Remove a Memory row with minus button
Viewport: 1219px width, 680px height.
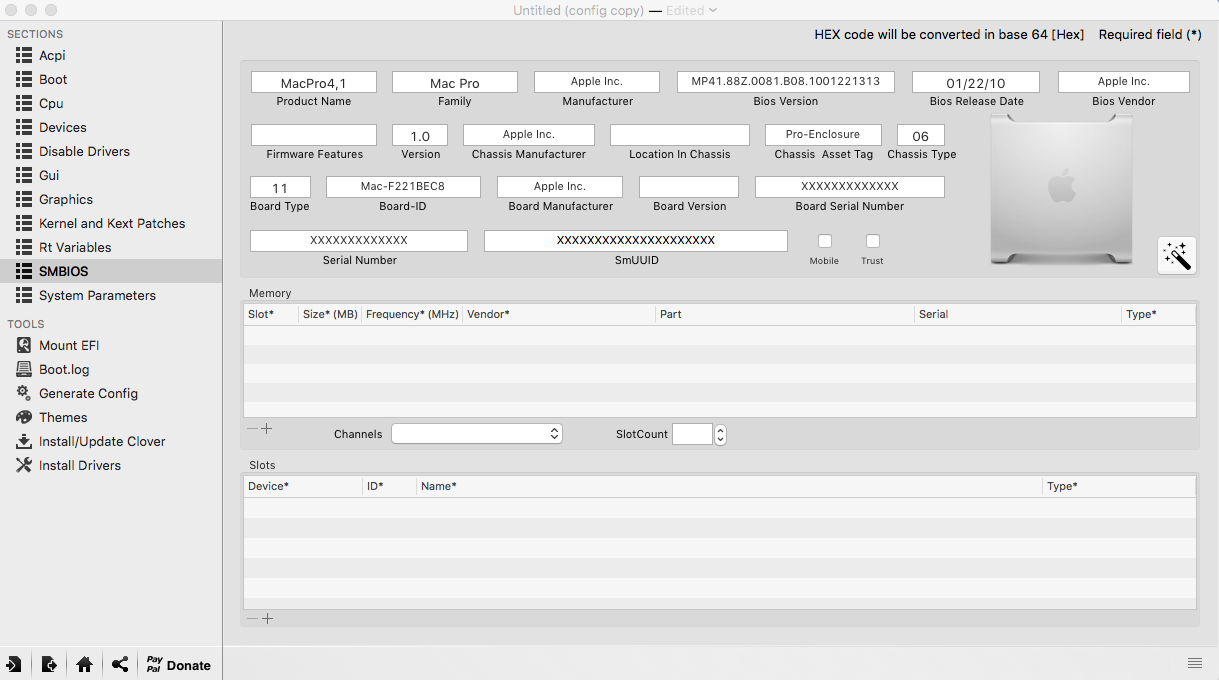(x=252, y=429)
